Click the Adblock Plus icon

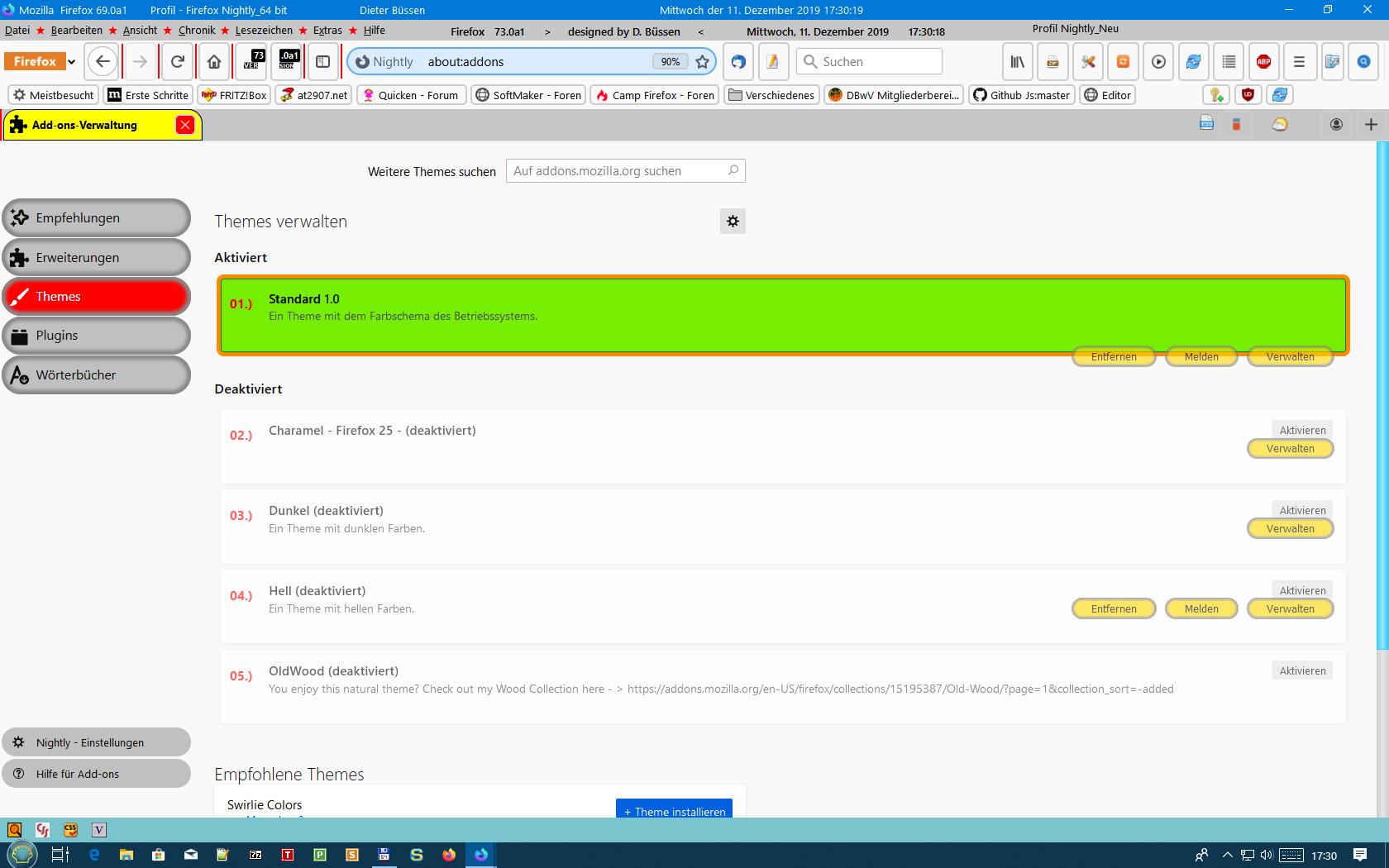tap(1263, 62)
